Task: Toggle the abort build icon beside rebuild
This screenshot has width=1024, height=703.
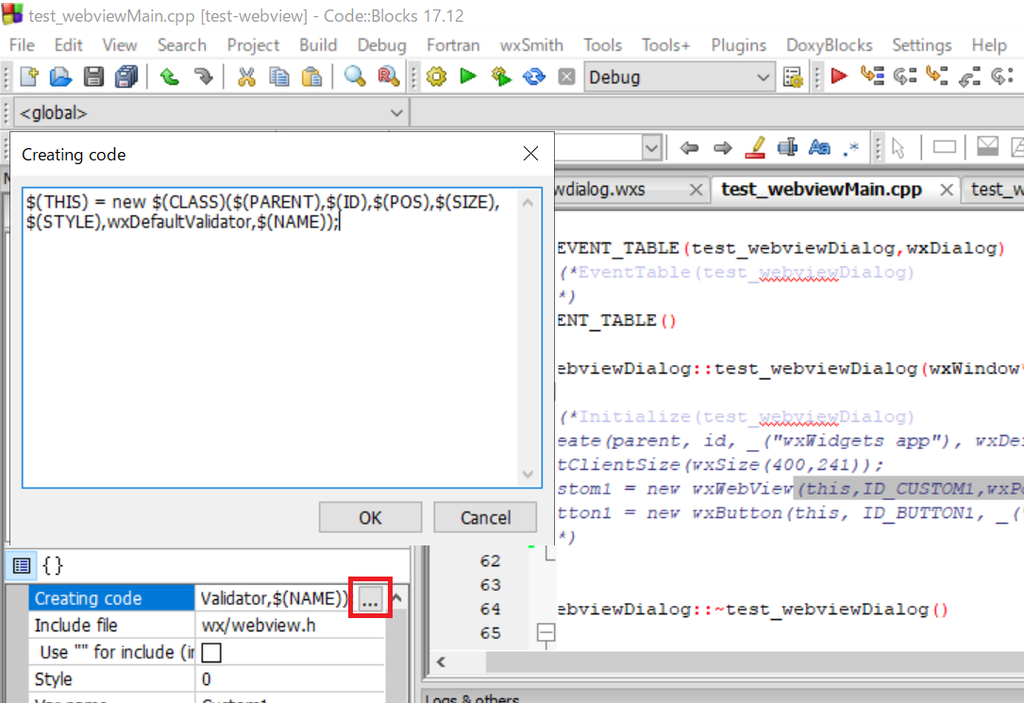Action: [x=566, y=76]
